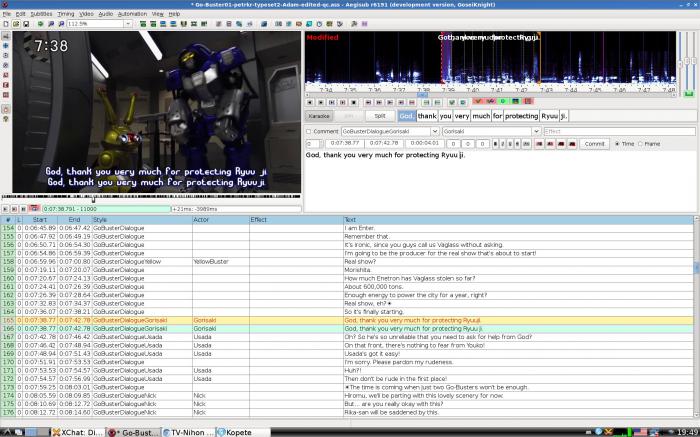
Task: Click the start time 0:07:38.77 field
Action: click(x=345, y=144)
